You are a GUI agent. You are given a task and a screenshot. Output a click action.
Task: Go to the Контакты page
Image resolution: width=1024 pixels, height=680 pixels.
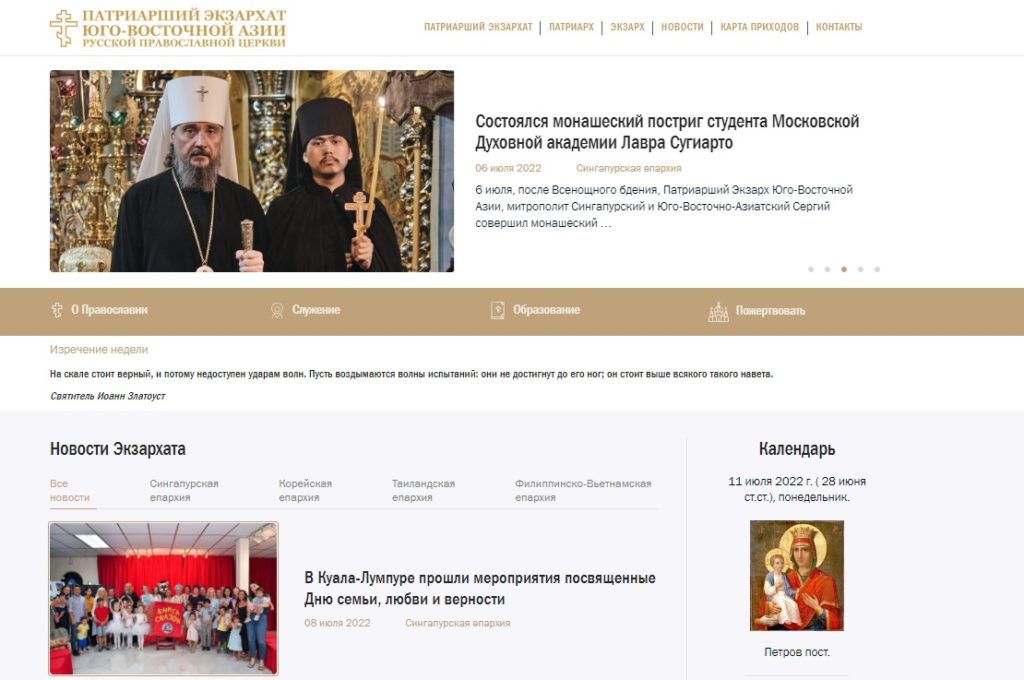pyautogui.click(x=839, y=27)
